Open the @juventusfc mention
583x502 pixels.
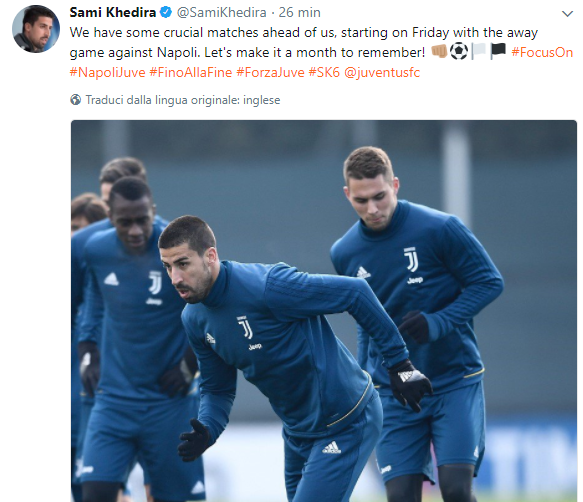pyautogui.click(x=382, y=72)
